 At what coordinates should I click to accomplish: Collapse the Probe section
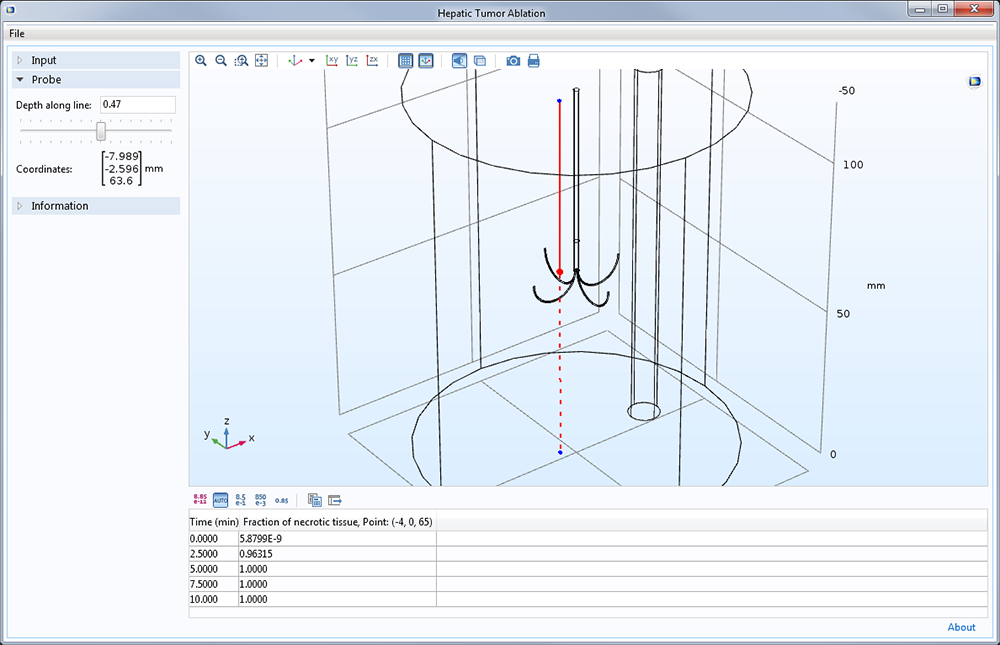(x=46, y=79)
